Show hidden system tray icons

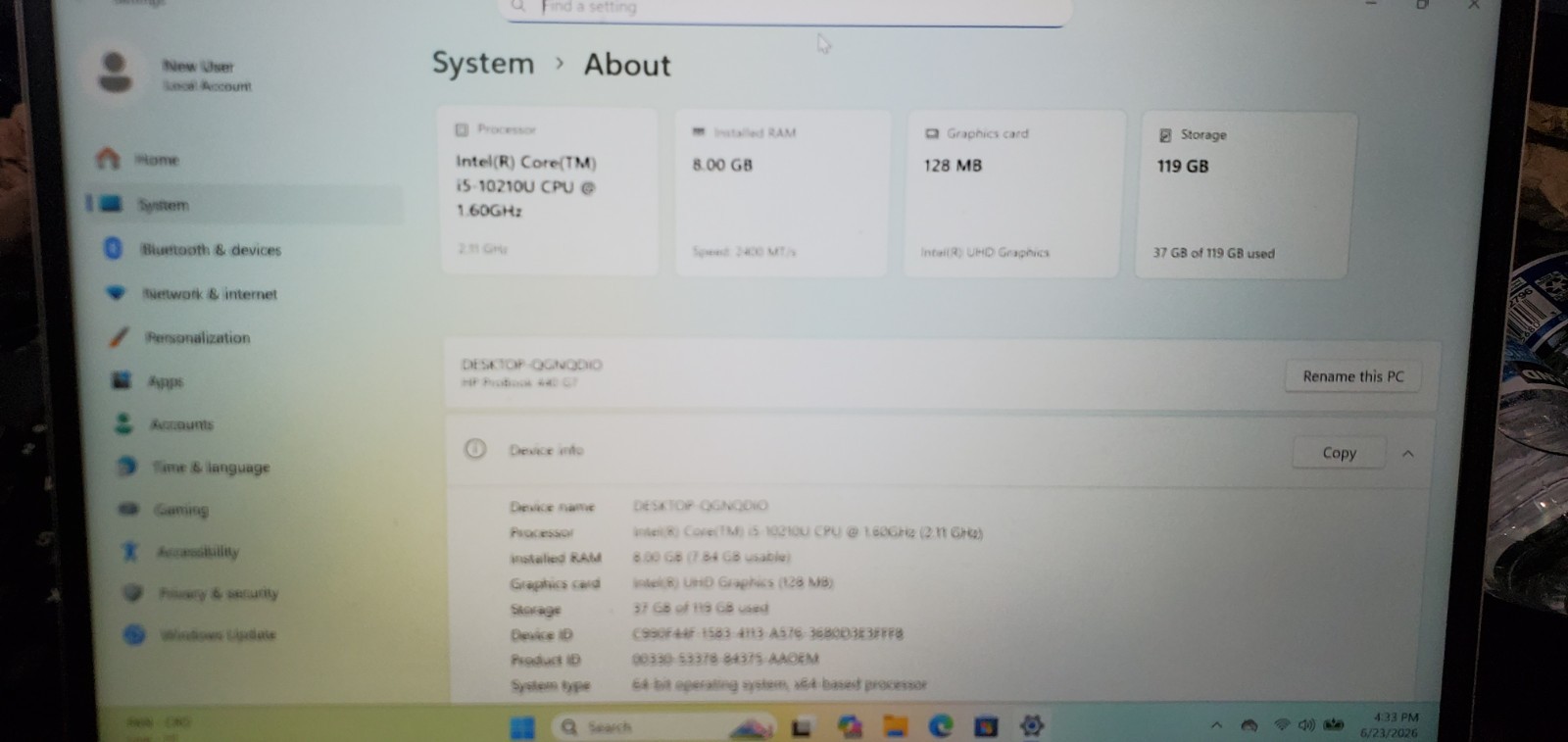tap(1216, 725)
